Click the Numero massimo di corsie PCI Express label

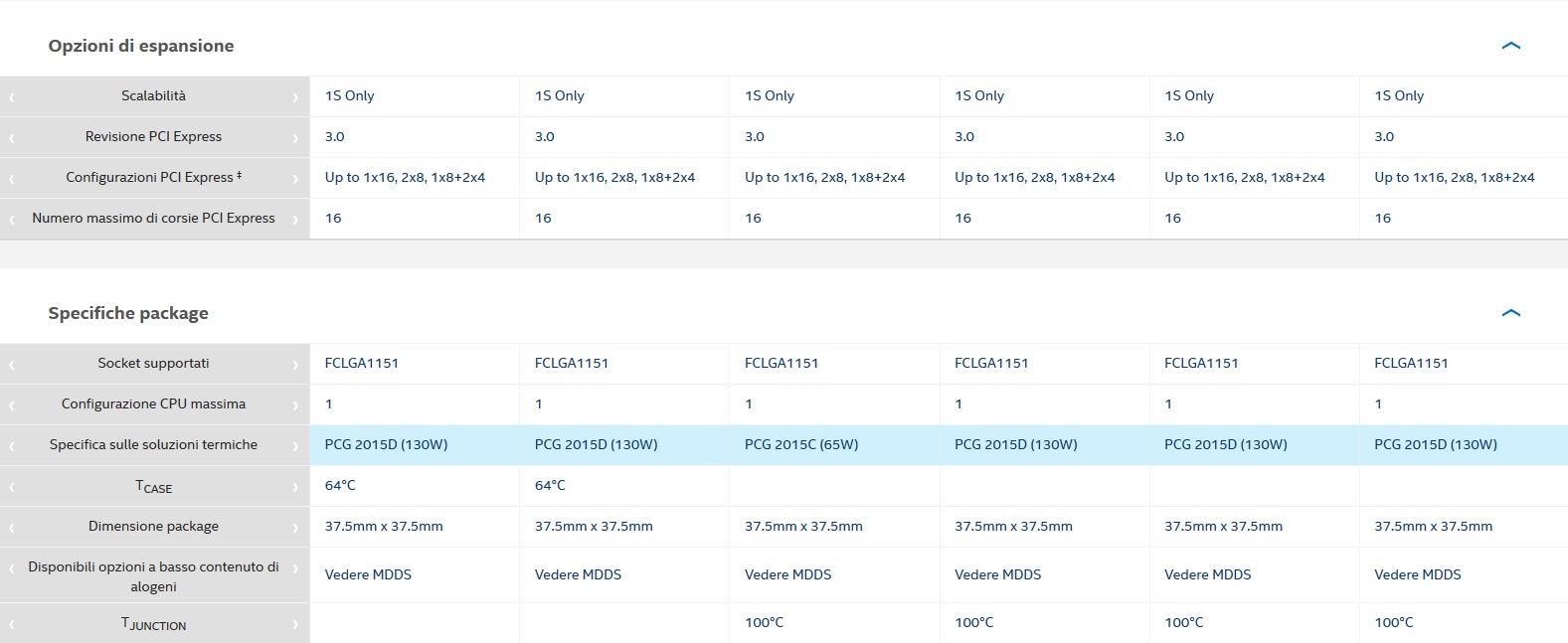[153, 218]
